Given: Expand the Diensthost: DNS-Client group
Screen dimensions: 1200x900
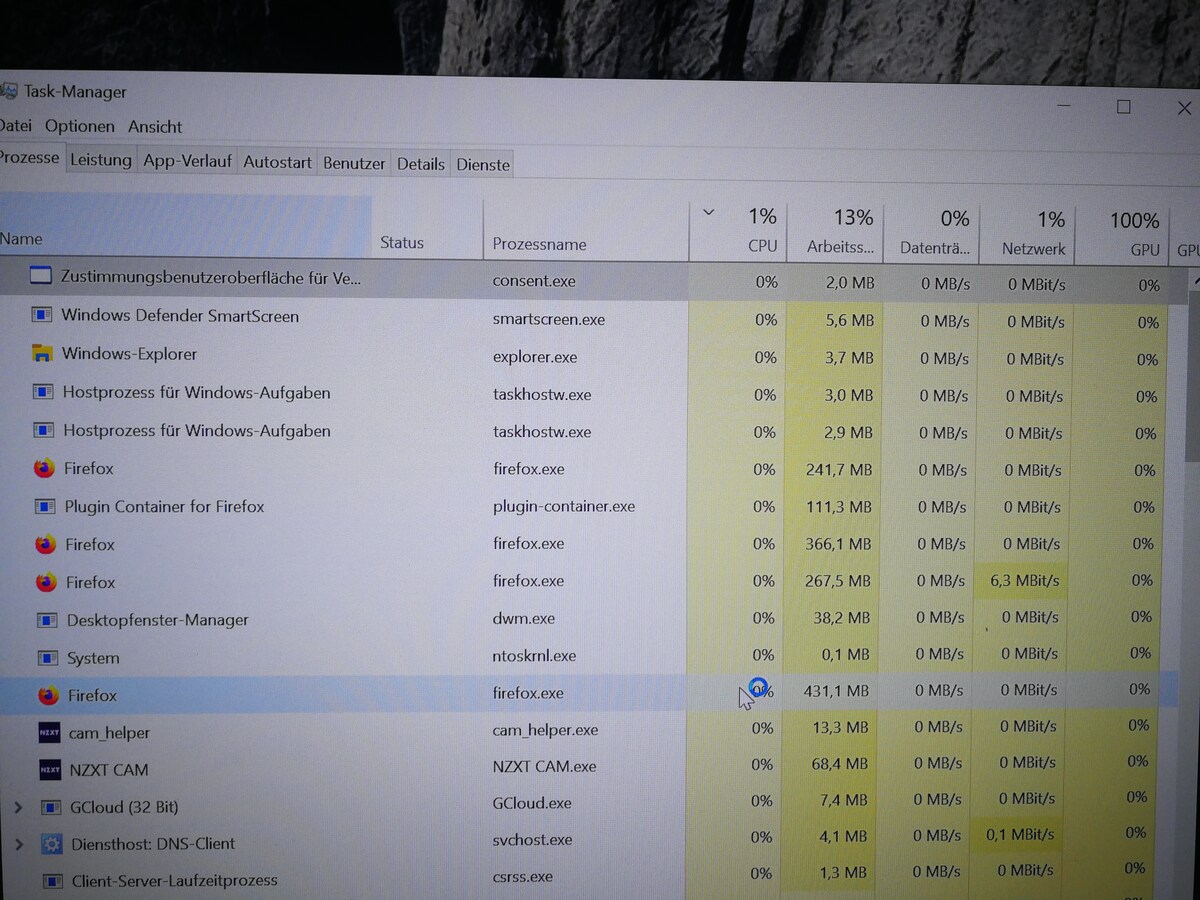Looking at the screenshot, I should pyautogui.click(x=18, y=844).
